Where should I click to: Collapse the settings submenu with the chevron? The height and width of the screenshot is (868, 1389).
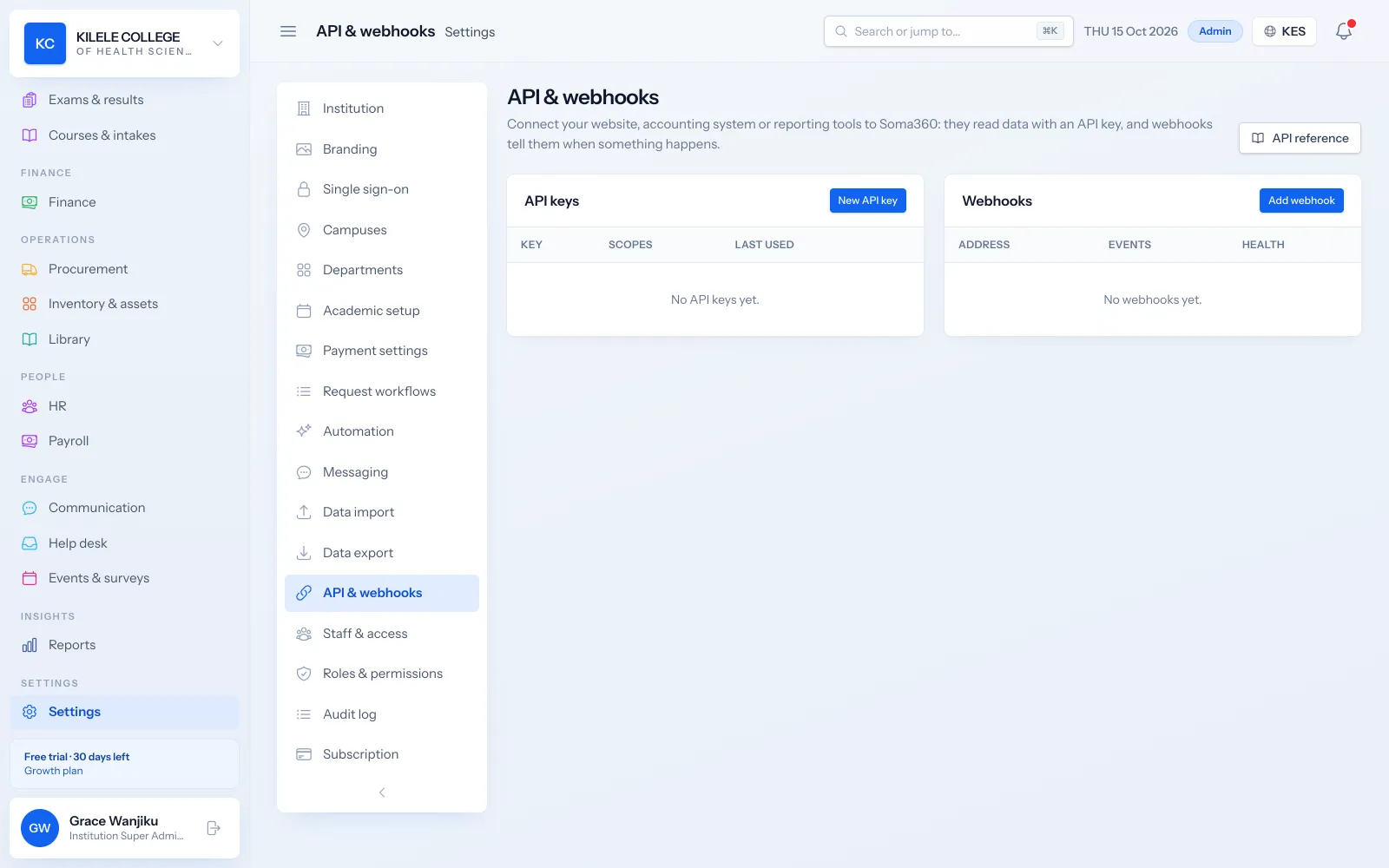[382, 792]
